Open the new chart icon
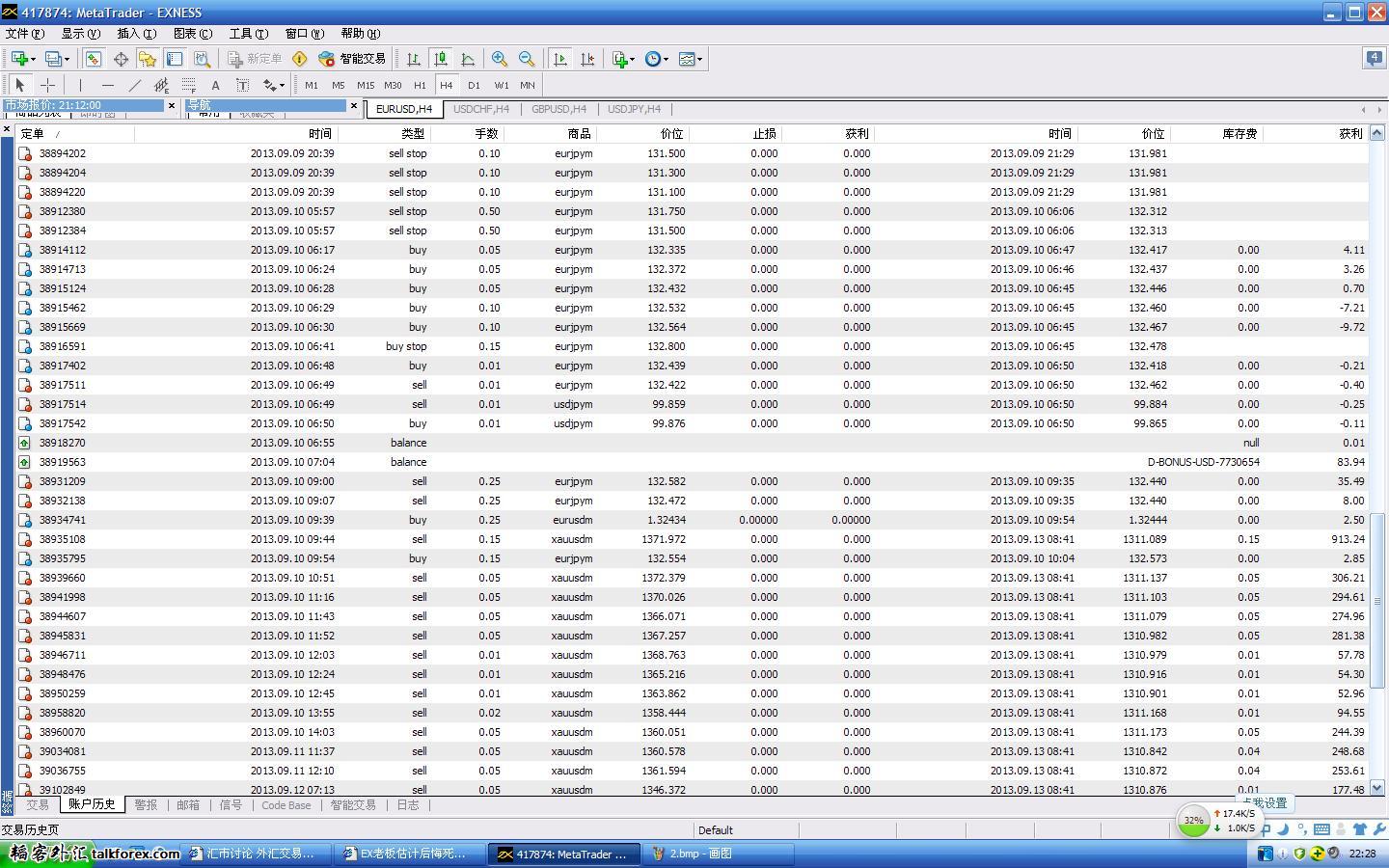1389x868 pixels. pos(18,59)
